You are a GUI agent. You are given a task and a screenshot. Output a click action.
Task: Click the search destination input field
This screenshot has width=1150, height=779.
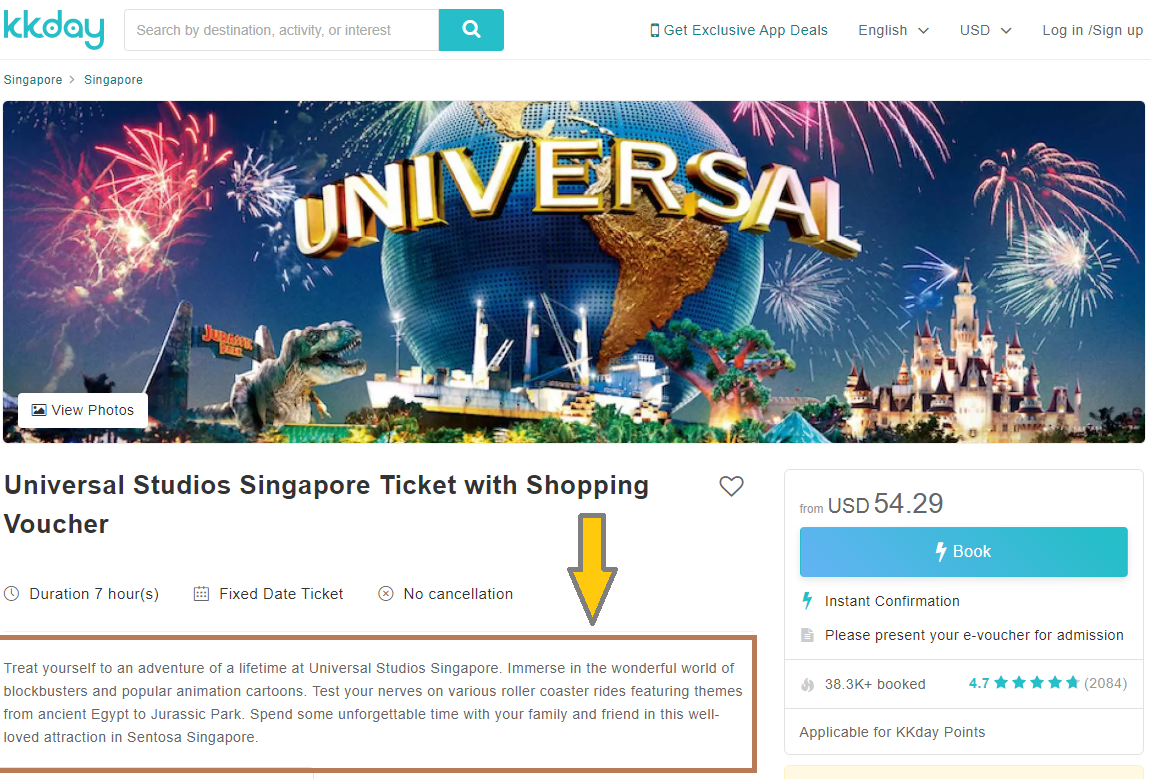click(282, 30)
